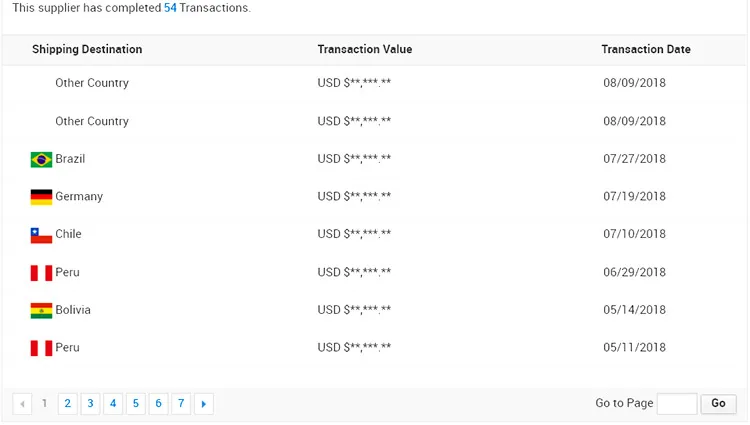Click the Bolivia flag icon
Image resolution: width=750 pixels, height=425 pixels.
(41, 310)
